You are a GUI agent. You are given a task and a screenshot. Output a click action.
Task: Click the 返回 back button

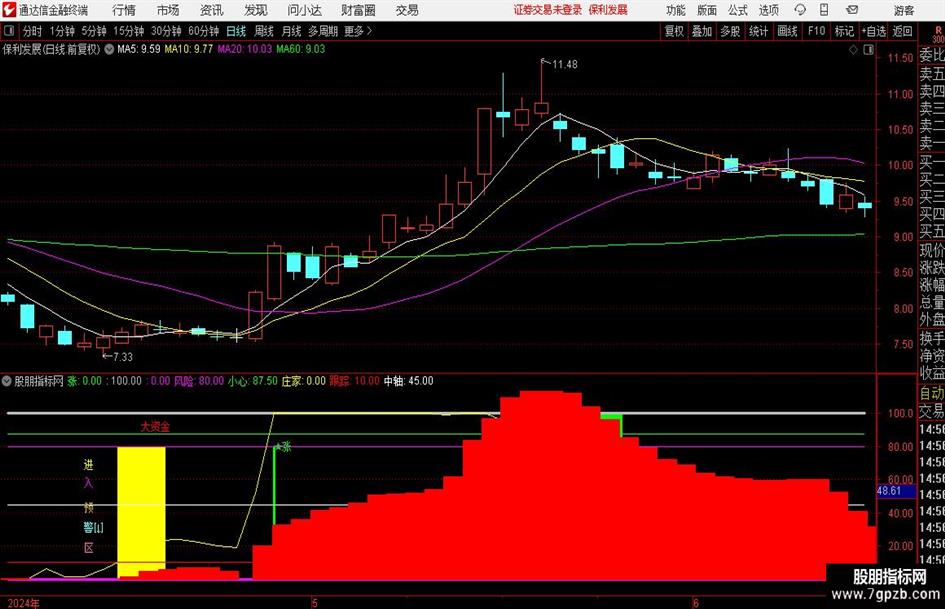click(902, 31)
